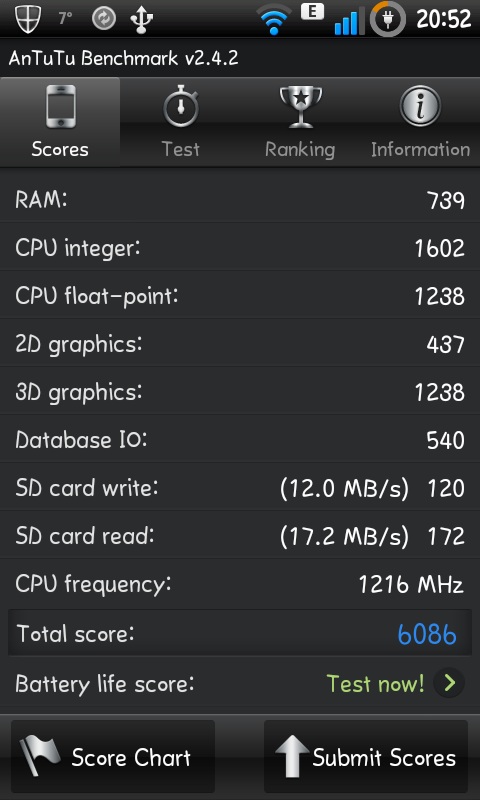This screenshot has width=480, height=800.
Task: Open the Score Chart button
Action: click(x=113, y=756)
